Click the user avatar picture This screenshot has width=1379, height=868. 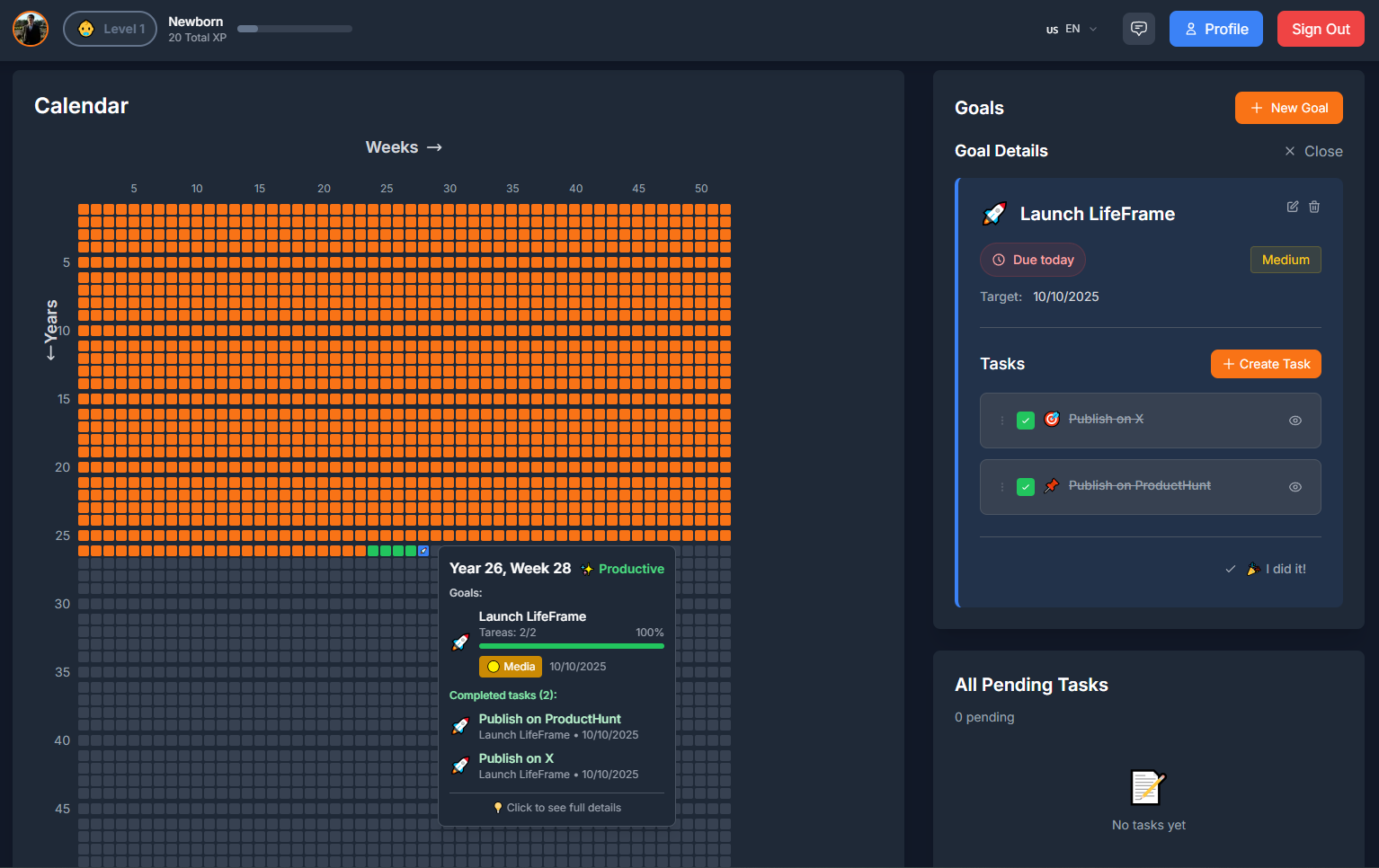tap(31, 29)
